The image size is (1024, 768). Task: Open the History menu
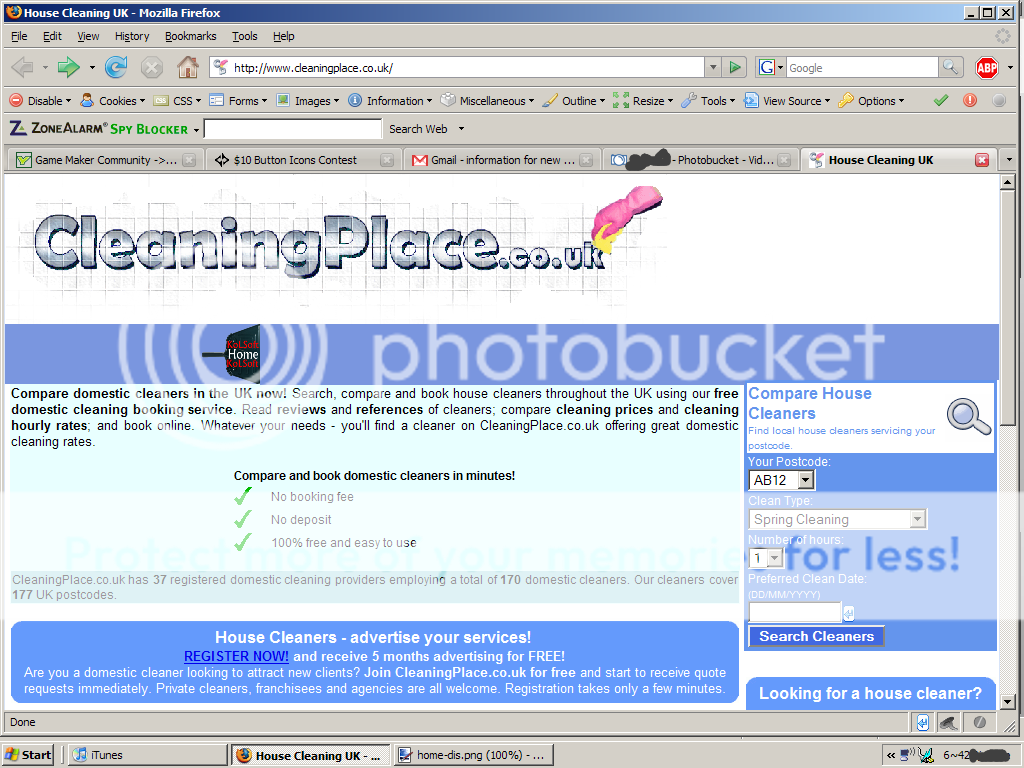point(132,36)
